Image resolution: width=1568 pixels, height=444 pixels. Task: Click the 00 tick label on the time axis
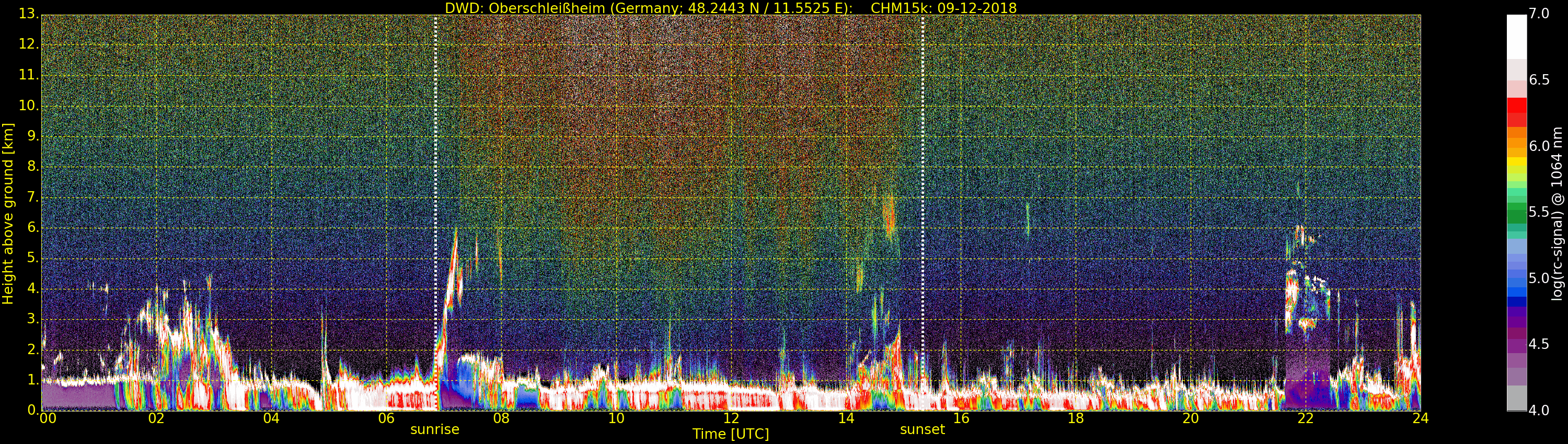click(x=48, y=418)
